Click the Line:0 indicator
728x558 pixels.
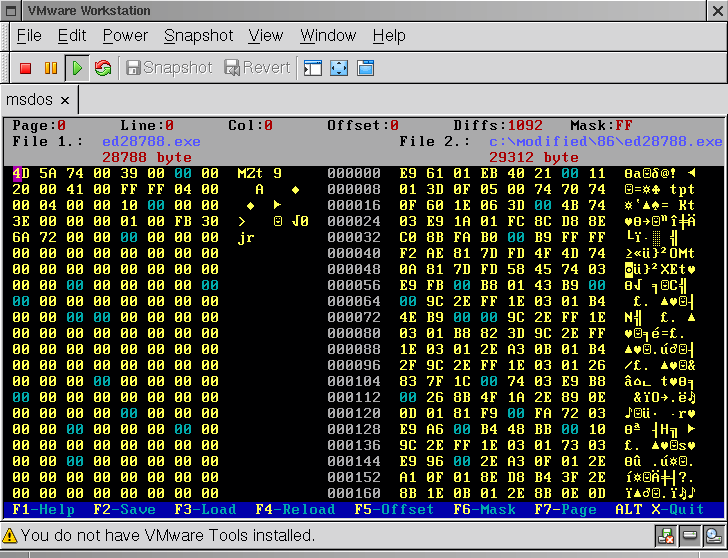click(x=147, y=125)
